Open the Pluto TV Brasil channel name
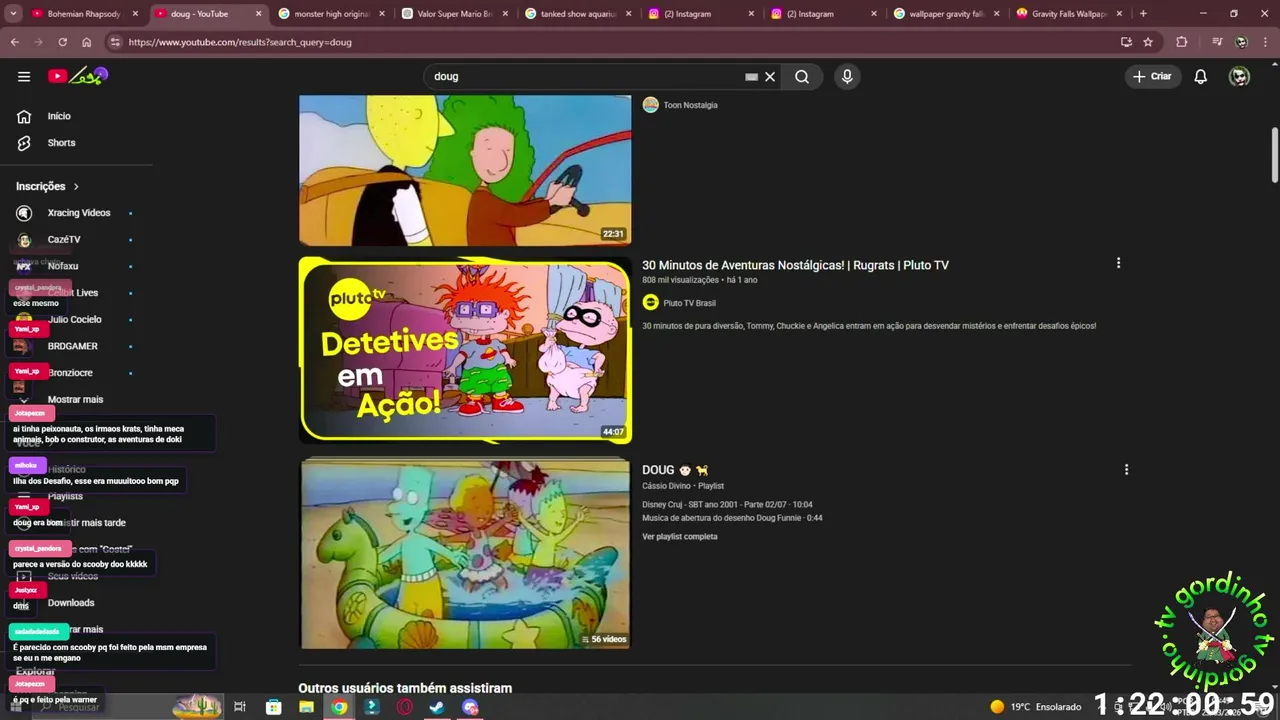This screenshot has width=1280, height=720. (x=689, y=303)
